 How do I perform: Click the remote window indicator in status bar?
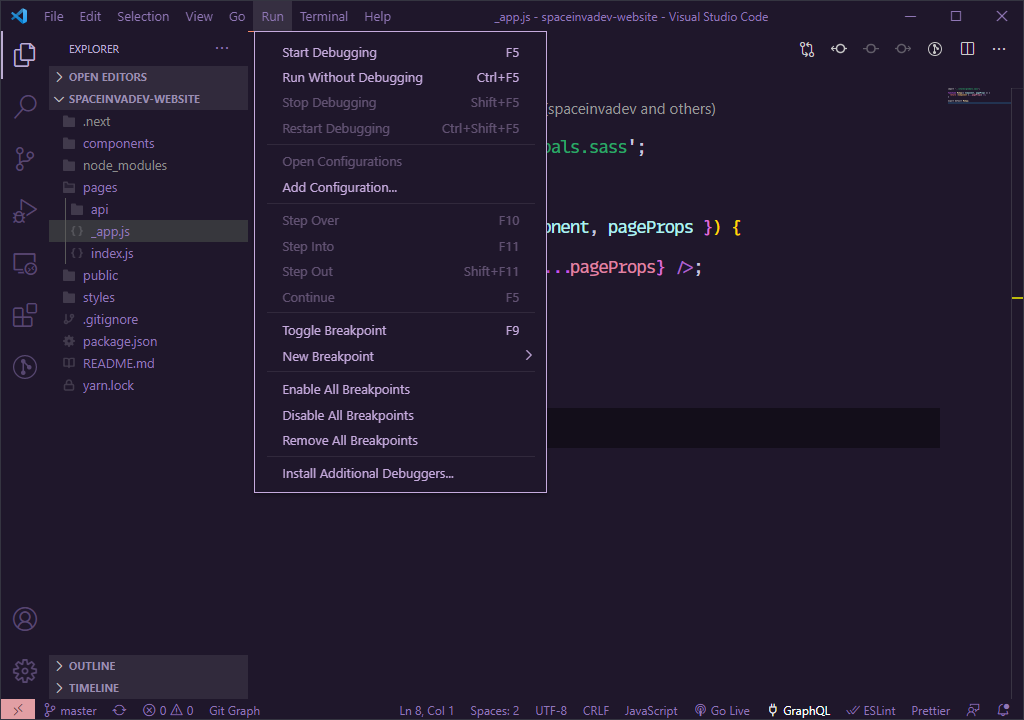click(x=18, y=710)
